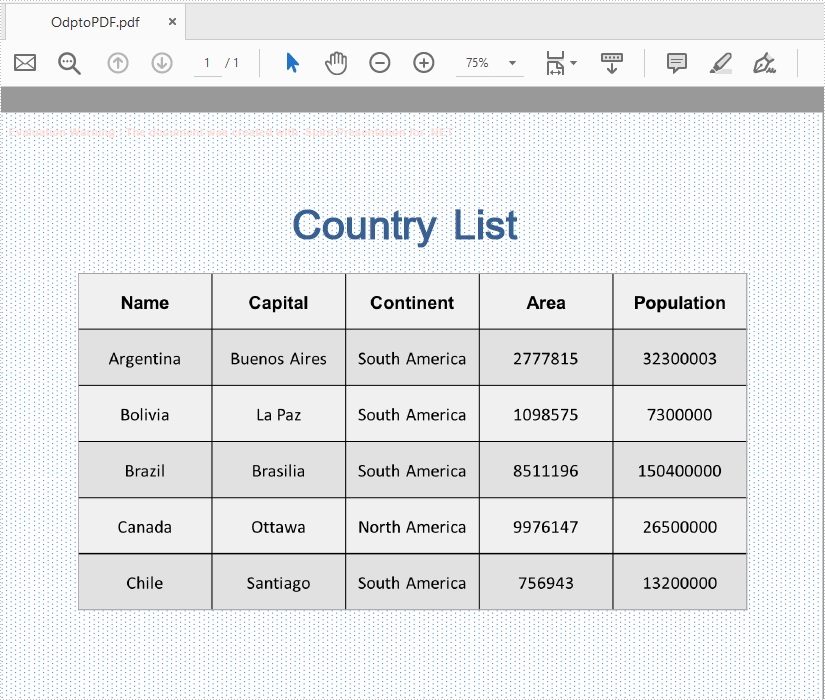Click the Country List title

(x=405, y=226)
